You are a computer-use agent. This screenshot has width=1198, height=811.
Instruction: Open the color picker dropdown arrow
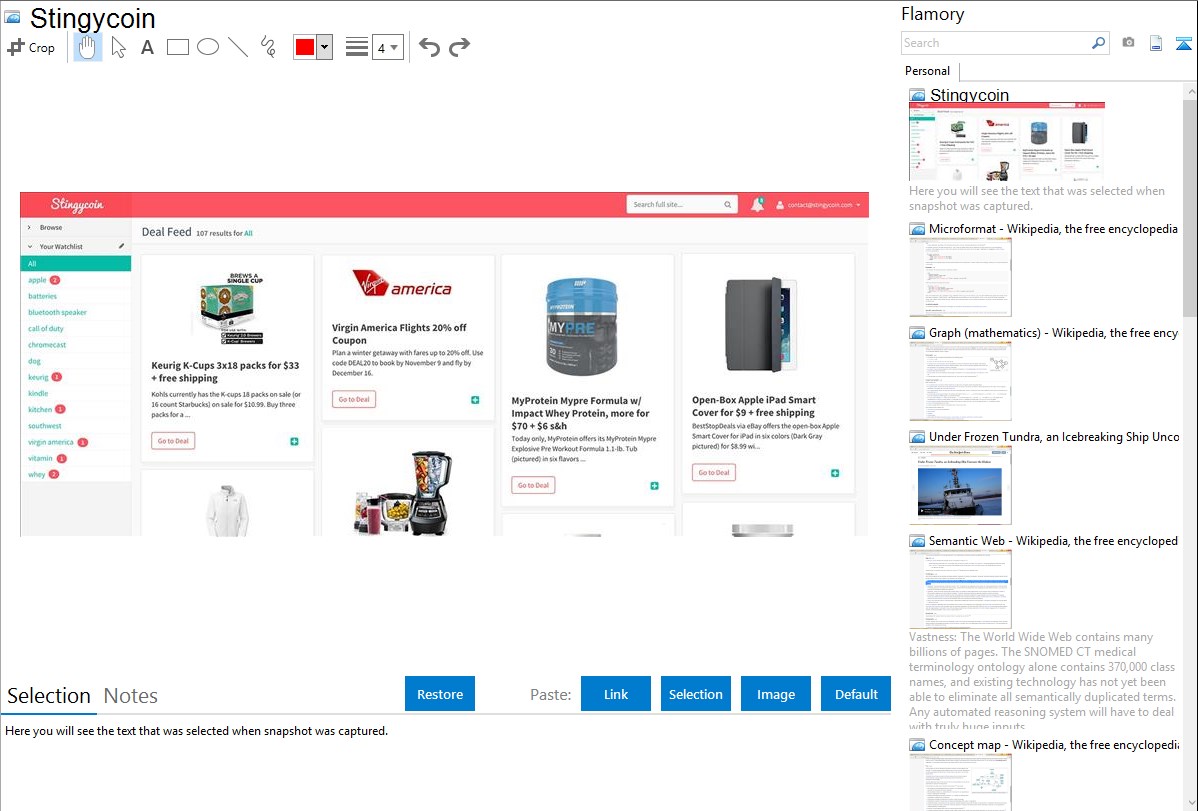325,47
